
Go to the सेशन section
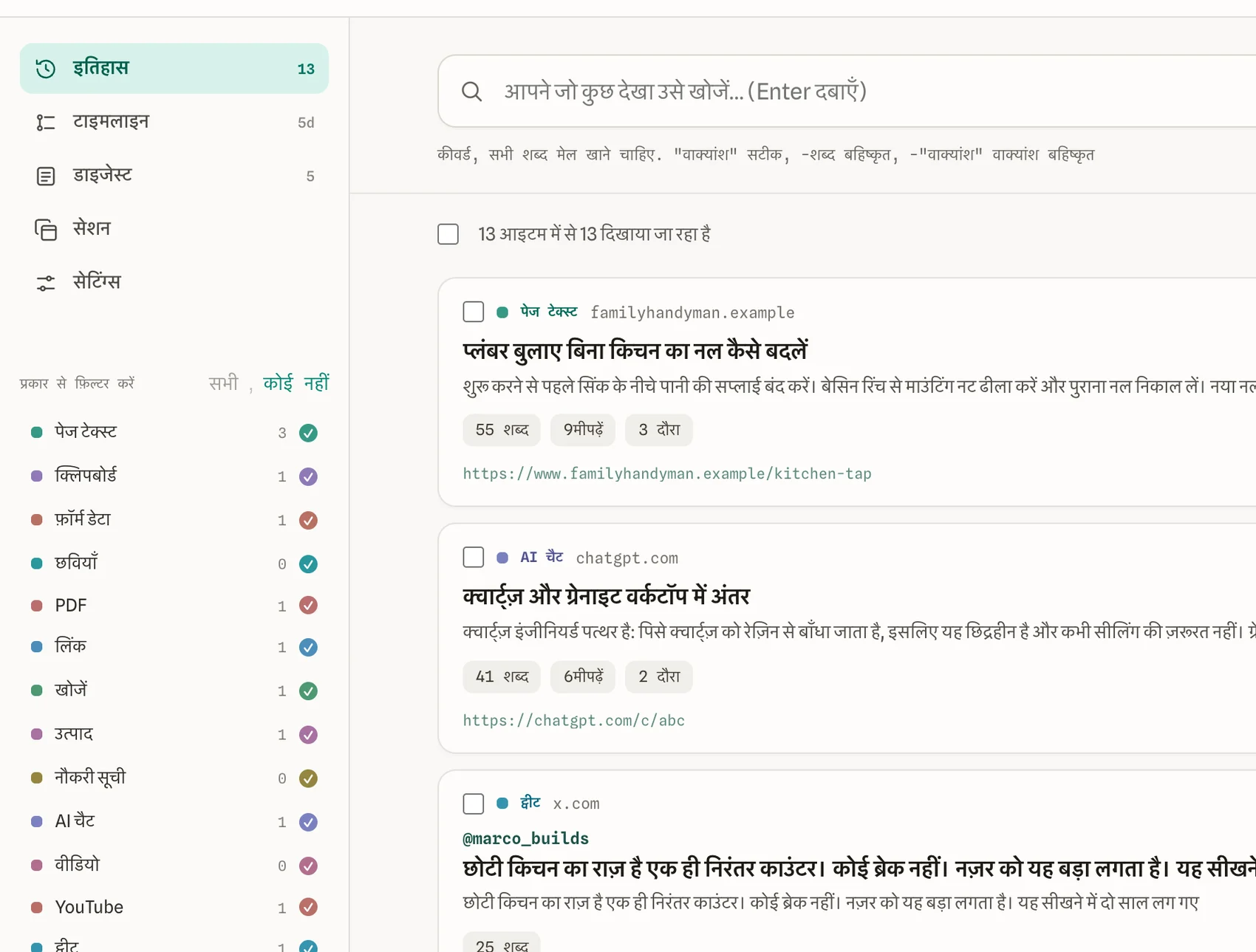coord(174,229)
